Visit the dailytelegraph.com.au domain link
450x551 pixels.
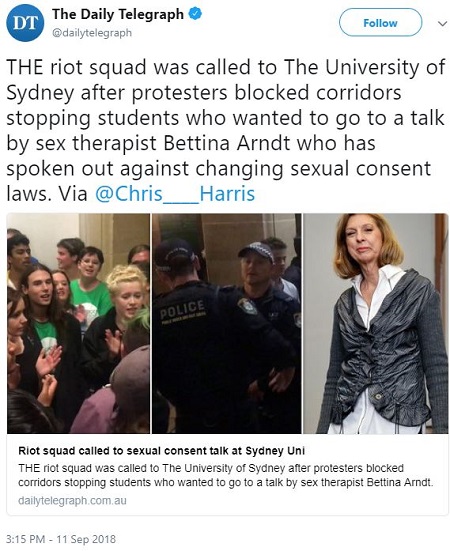point(72,500)
